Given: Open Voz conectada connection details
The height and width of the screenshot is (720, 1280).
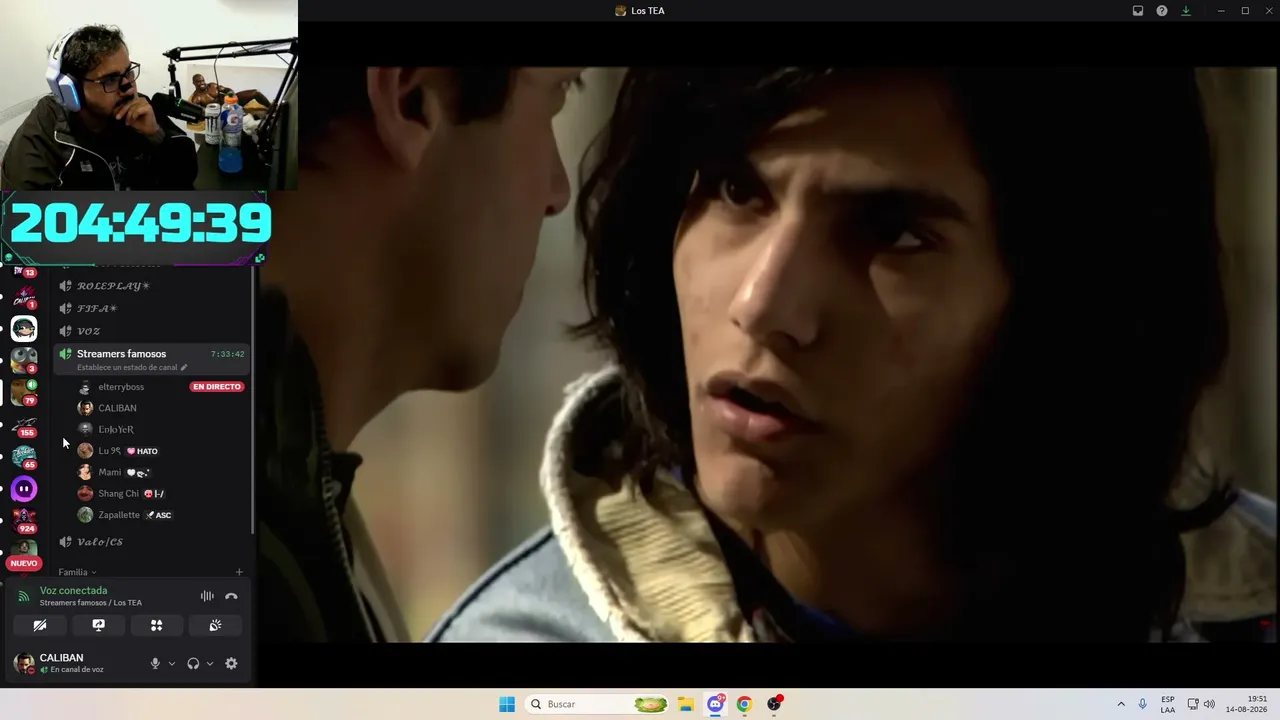Looking at the screenshot, I should coord(73,590).
